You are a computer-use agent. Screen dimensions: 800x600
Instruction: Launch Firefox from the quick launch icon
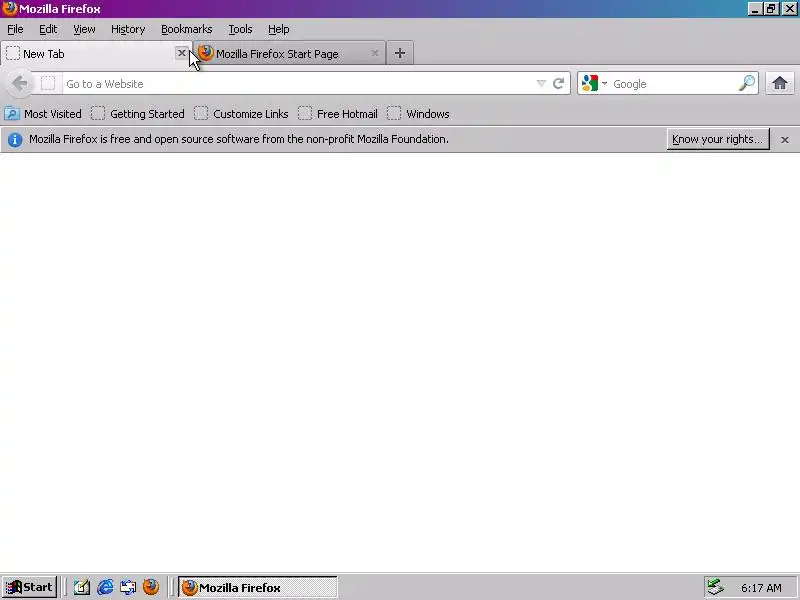point(151,587)
